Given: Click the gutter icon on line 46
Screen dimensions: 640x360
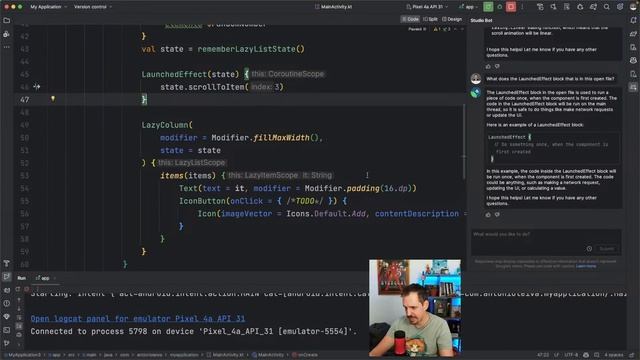Looking at the screenshot, I should pyautogui.click(x=37, y=87).
